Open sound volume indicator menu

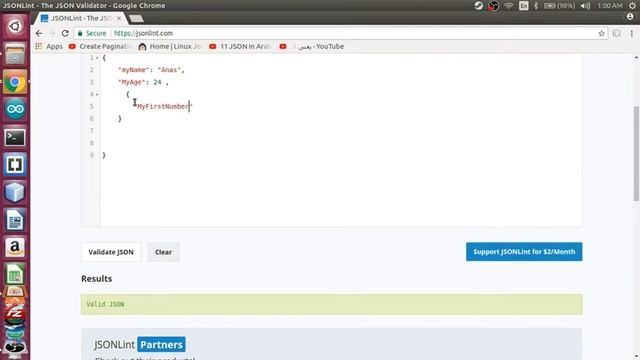585,6
